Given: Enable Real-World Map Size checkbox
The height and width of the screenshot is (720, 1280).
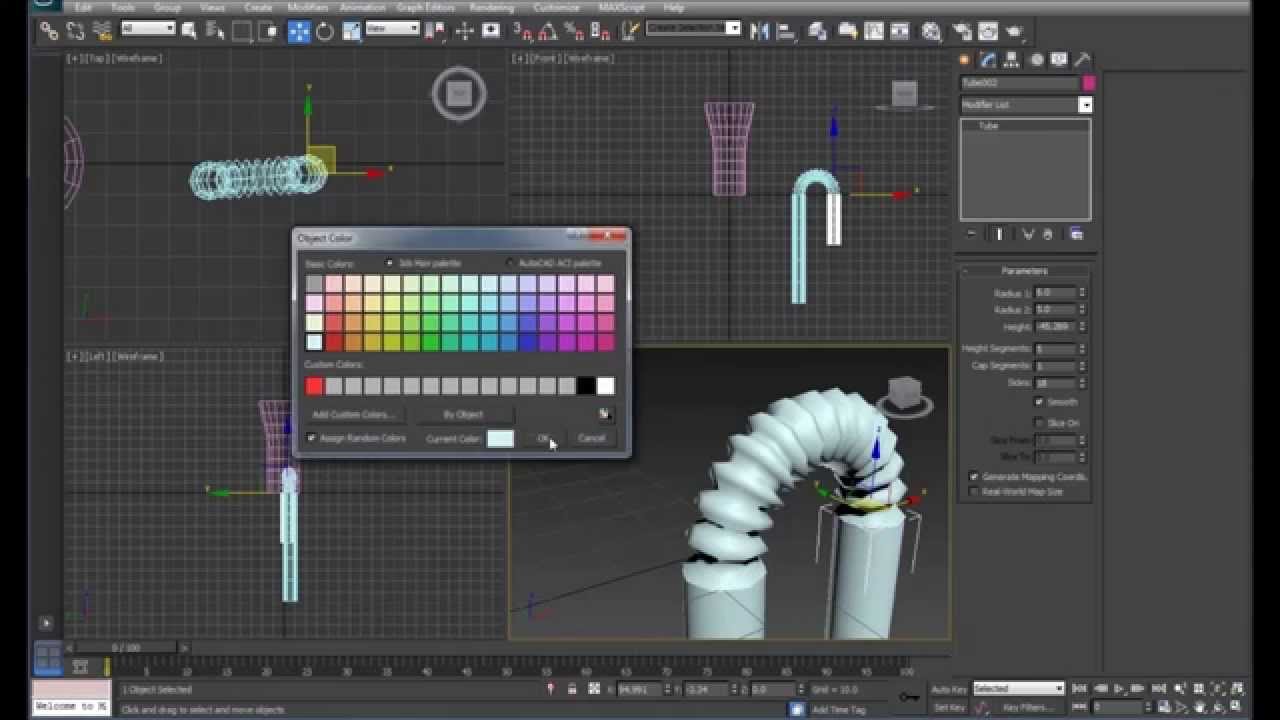Looking at the screenshot, I should (974, 492).
